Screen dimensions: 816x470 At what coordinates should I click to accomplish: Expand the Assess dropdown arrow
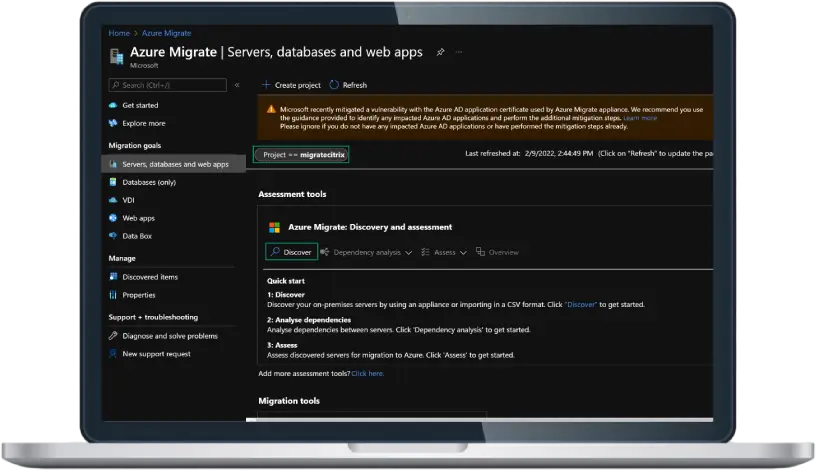463,252
